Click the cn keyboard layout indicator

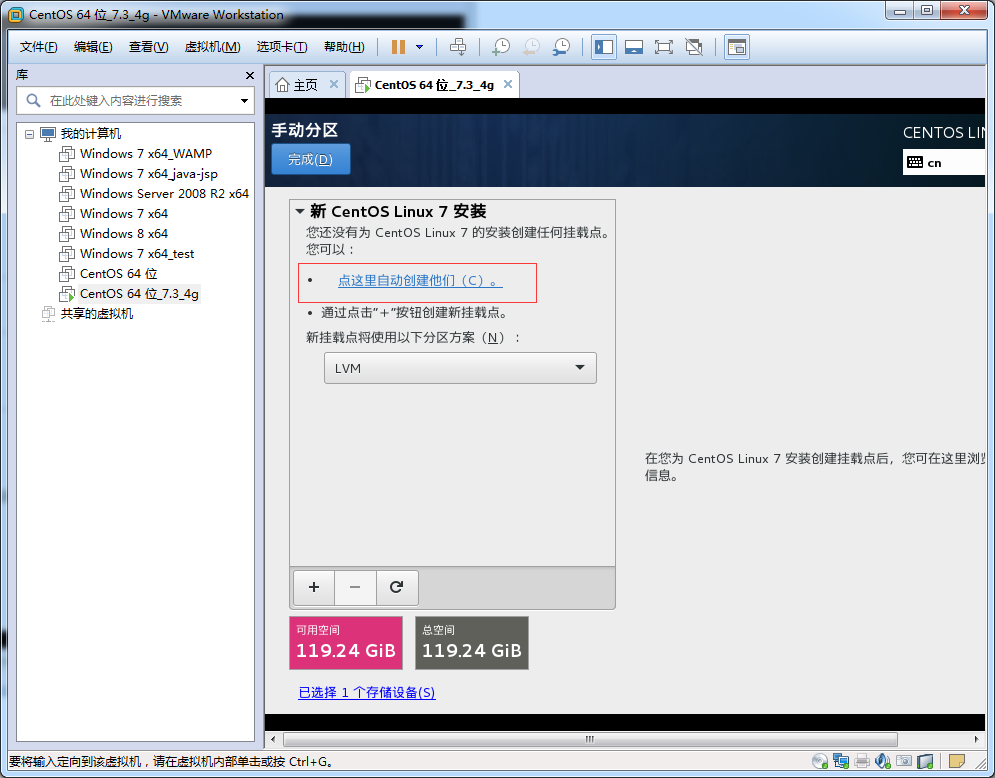(x=944, y=162)
